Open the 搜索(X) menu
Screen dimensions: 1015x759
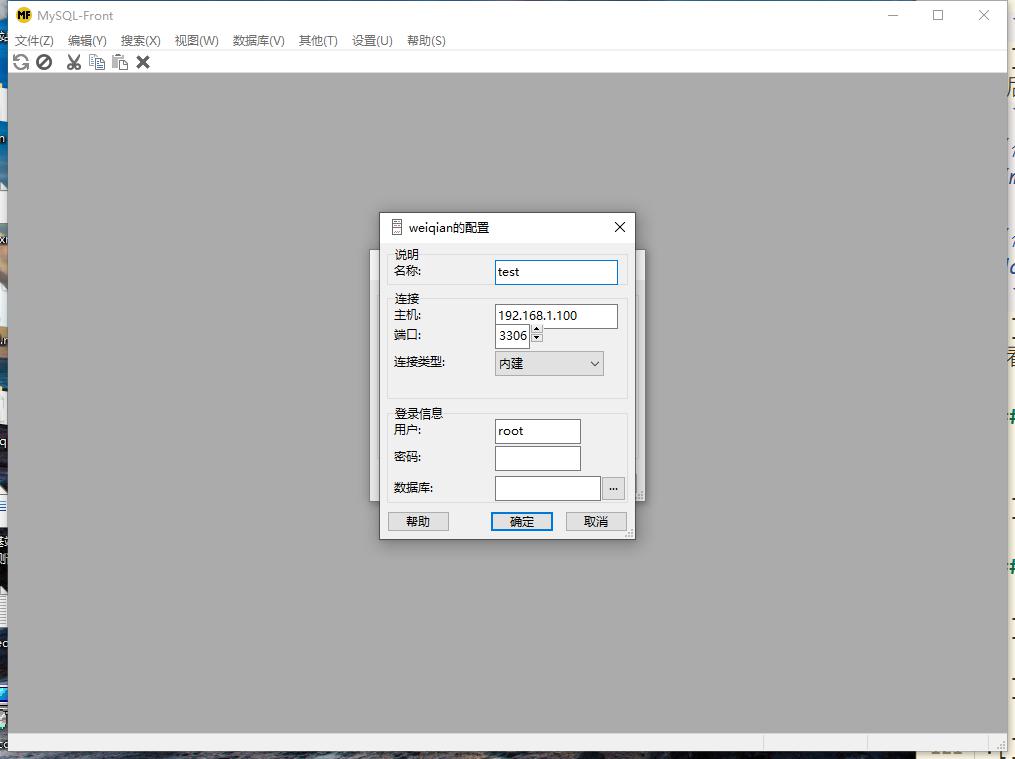click(x=140, y=41)
